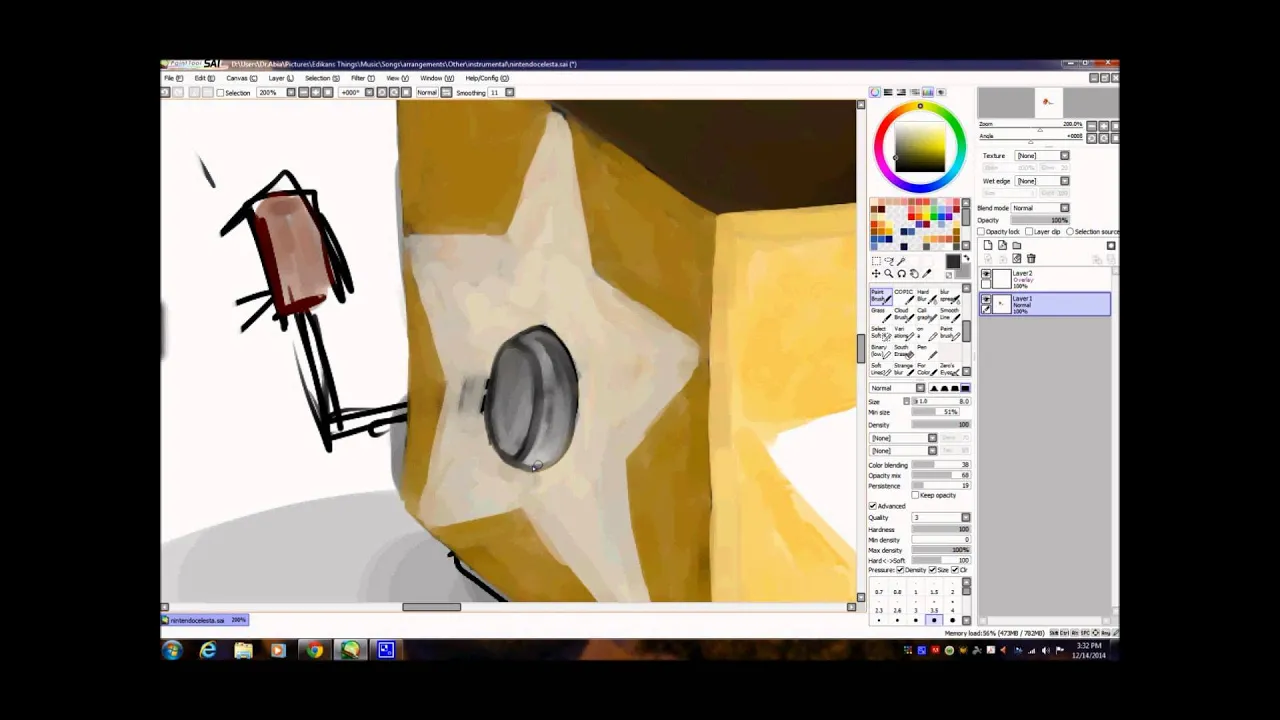Screen dimensions: 1280x720
Task: Choose the Smooth Line brush
Action: coord(950,315)
